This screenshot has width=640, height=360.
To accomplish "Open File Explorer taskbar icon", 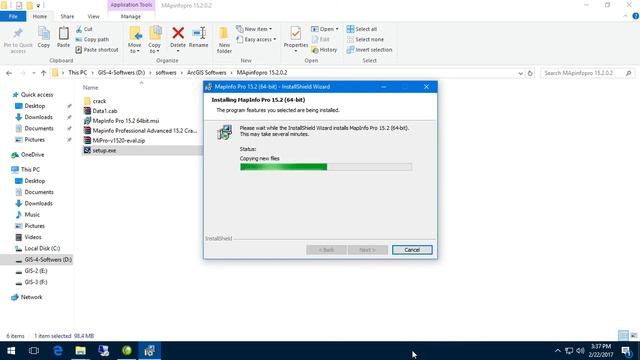I will click(80, 351).
